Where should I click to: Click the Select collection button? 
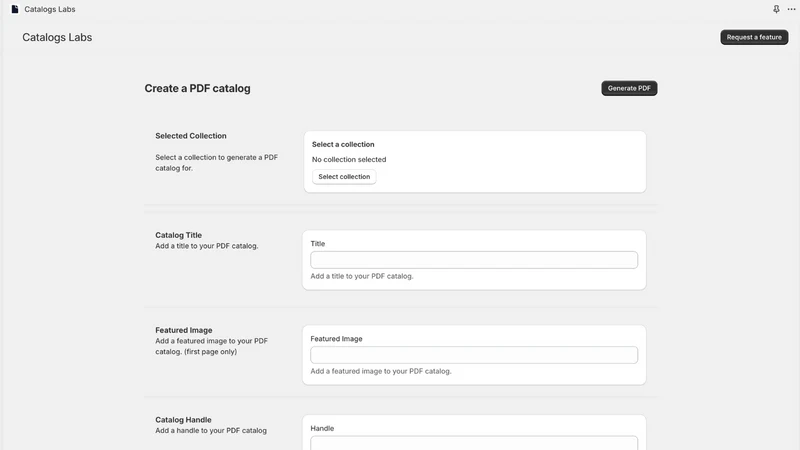pos(344,177)
